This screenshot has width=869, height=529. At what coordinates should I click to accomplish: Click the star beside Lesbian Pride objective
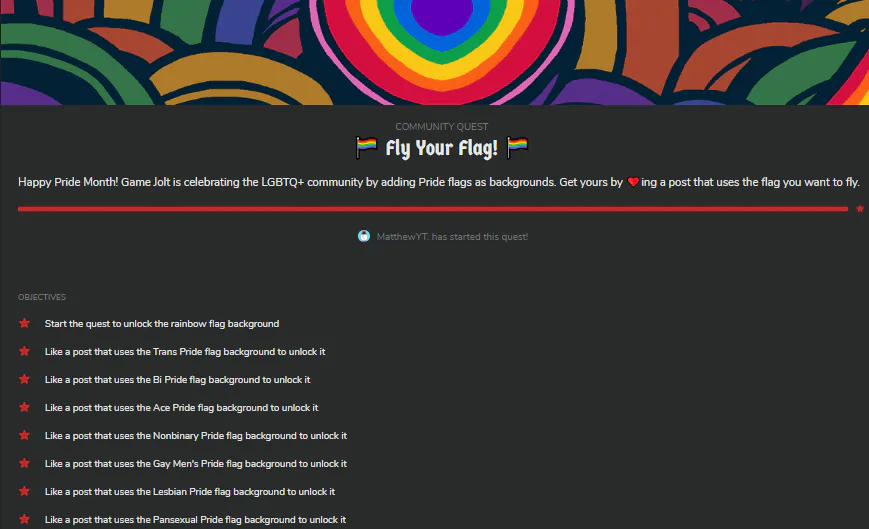[24, 491]
